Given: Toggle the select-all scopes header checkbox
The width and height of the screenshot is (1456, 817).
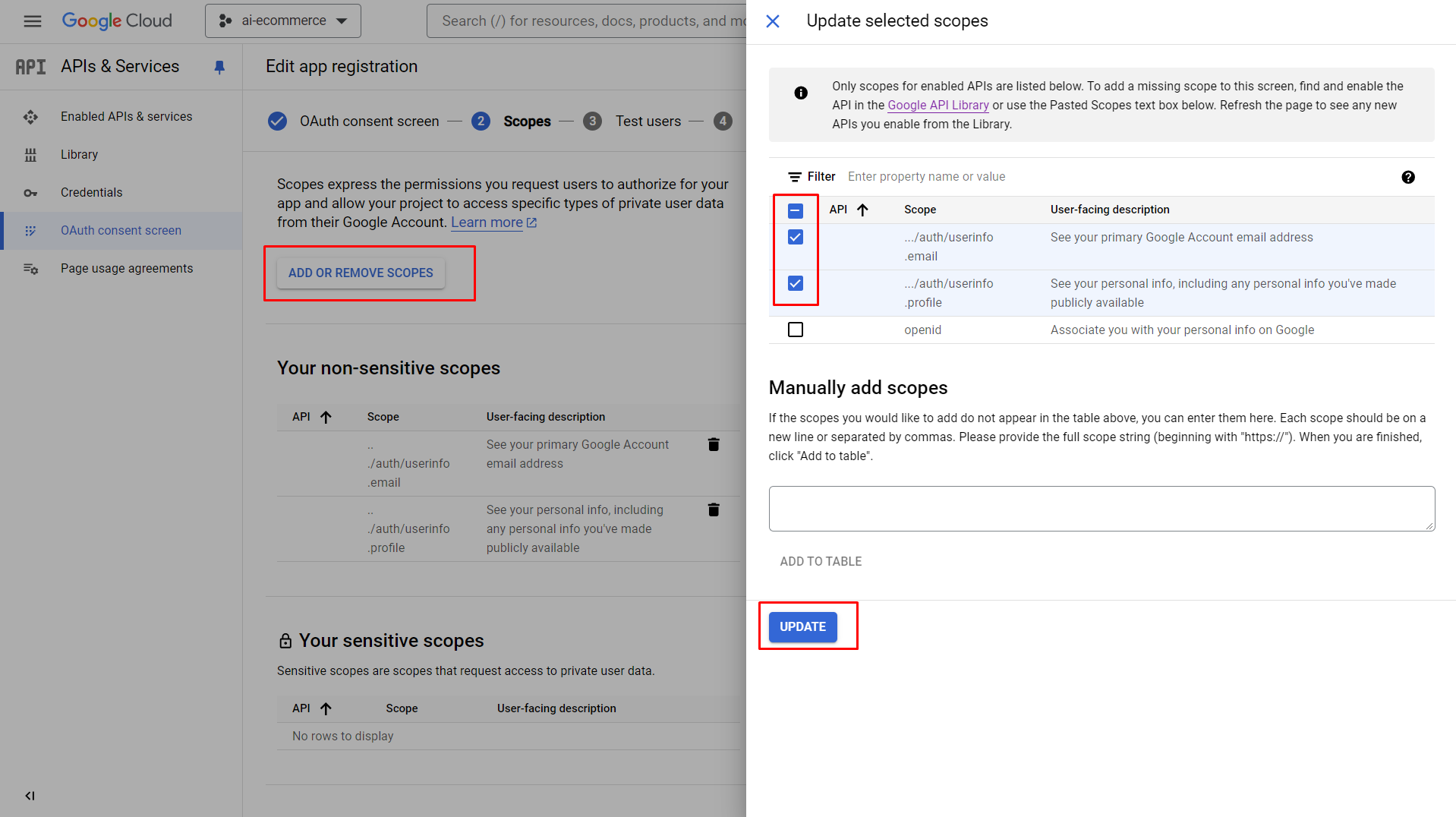Looking at the screenshot, I should pyautogui.click(x=795, y=210).
